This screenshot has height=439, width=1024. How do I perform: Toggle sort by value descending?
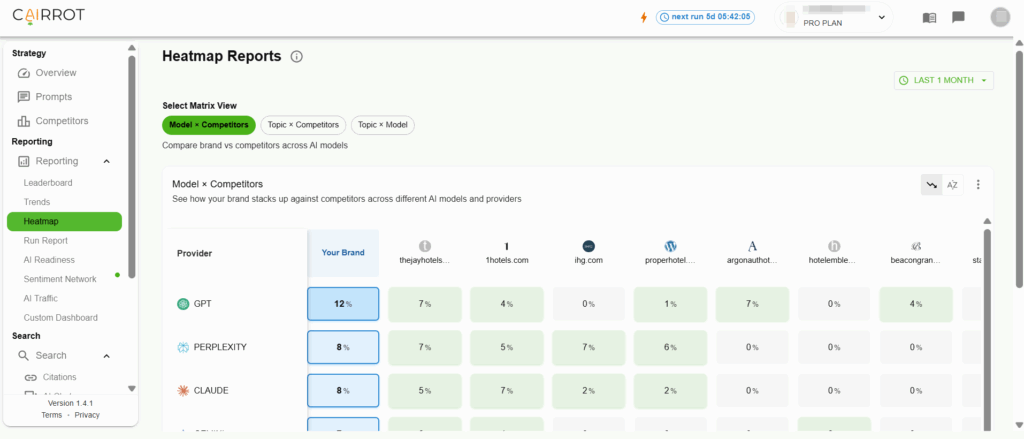click(932, 185)
